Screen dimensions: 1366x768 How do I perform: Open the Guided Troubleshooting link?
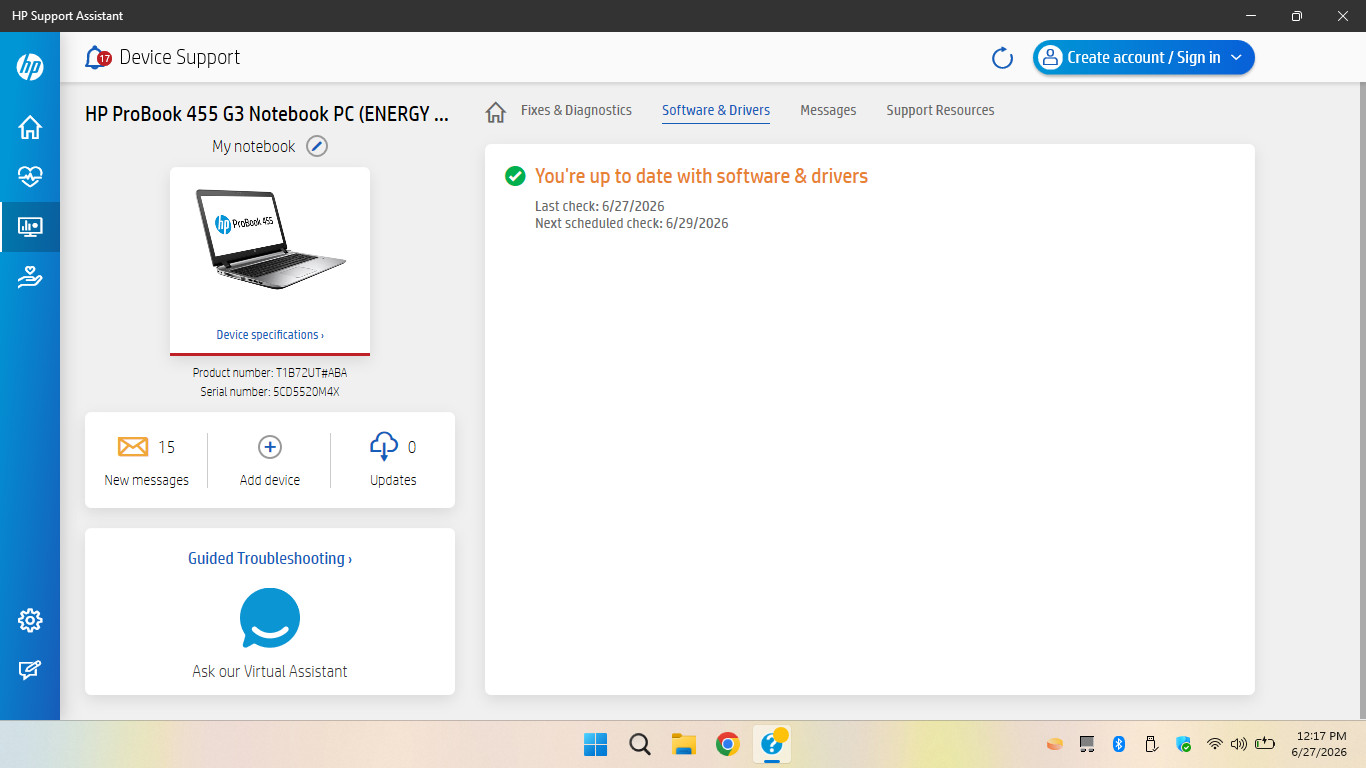point(270,559)
